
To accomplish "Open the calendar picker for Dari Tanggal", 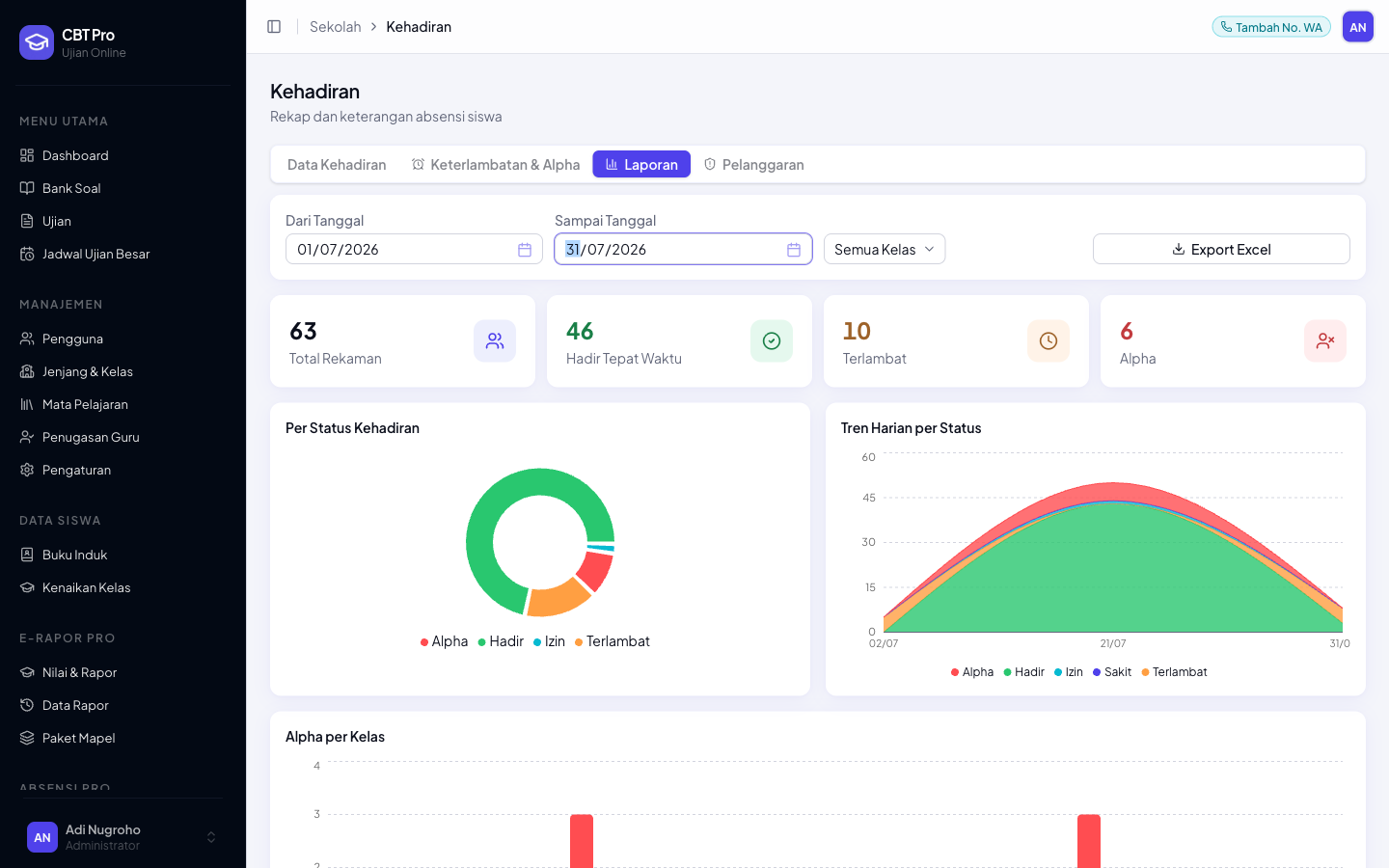I will (x=525, y=250).
